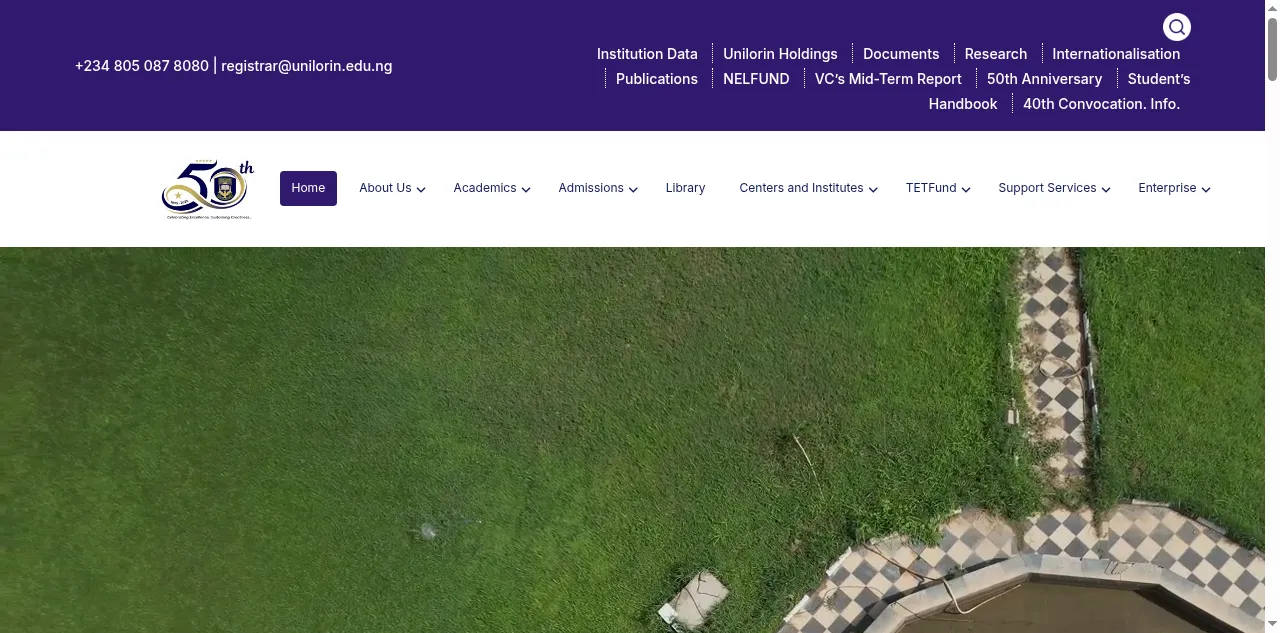1280x633 pixels.
Task: Expand the Support Services chevron
Action: (1106, 189)
